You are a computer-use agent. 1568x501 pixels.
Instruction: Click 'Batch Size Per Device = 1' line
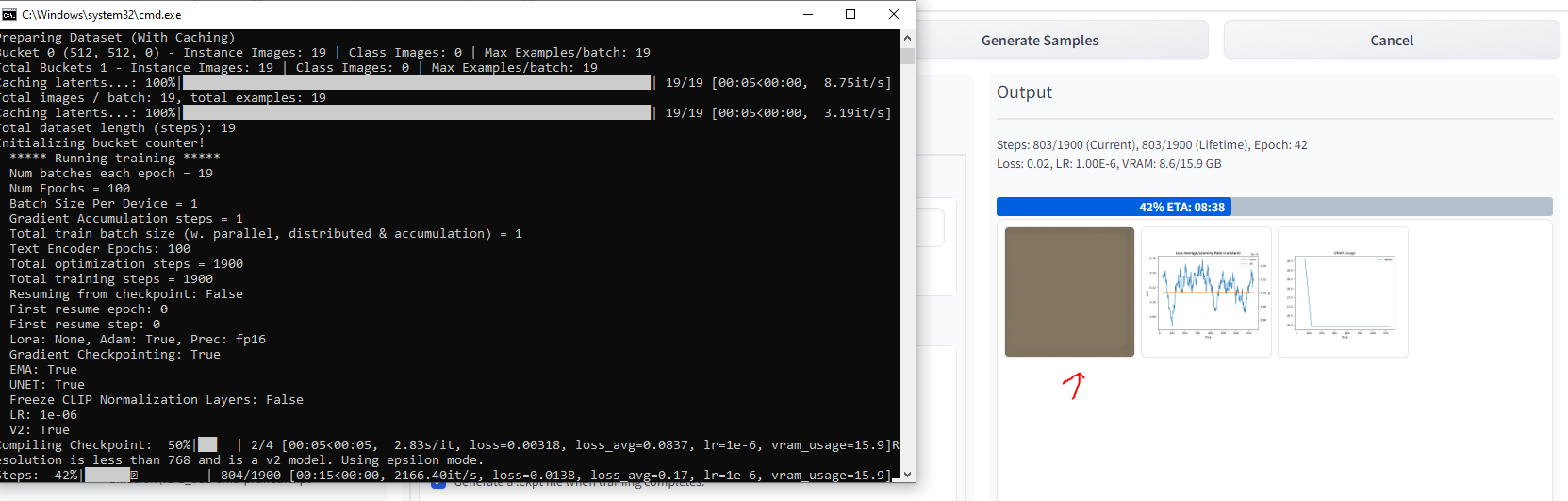104,204
